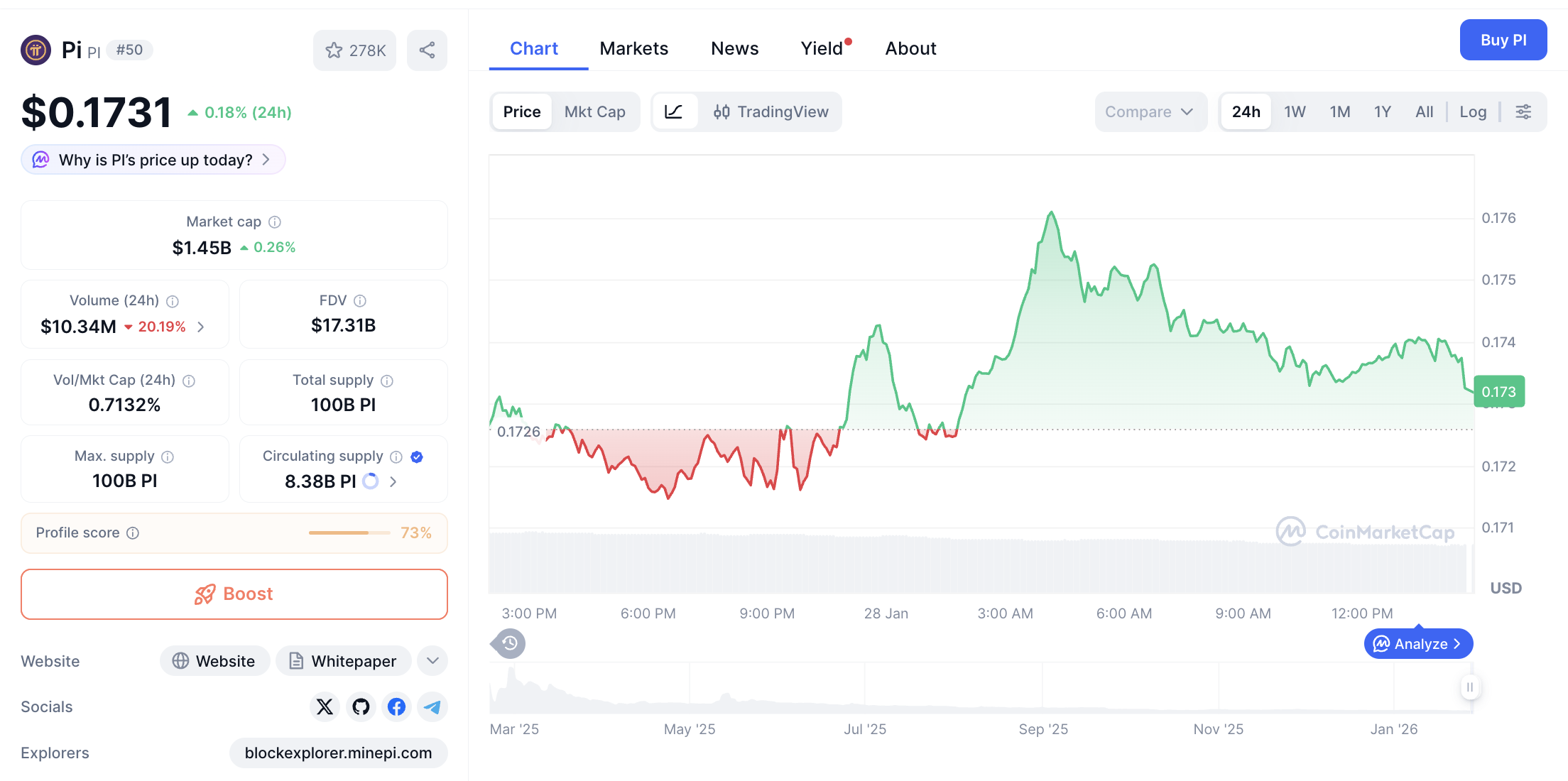Image resolution: width=1568 pixels, height=781 pixels.
Task: Expand circulating supply details arrow
Action: (x=393, y=481)
